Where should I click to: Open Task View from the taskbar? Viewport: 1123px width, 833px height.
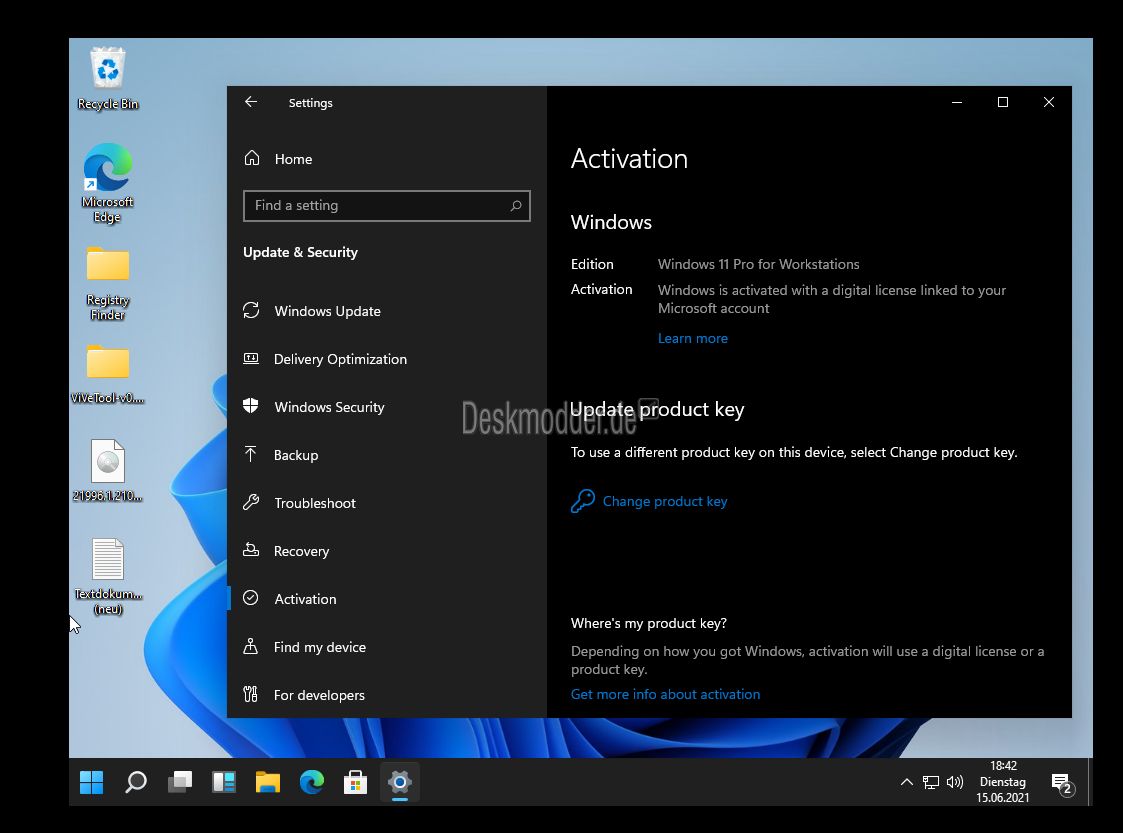(180, 782)
